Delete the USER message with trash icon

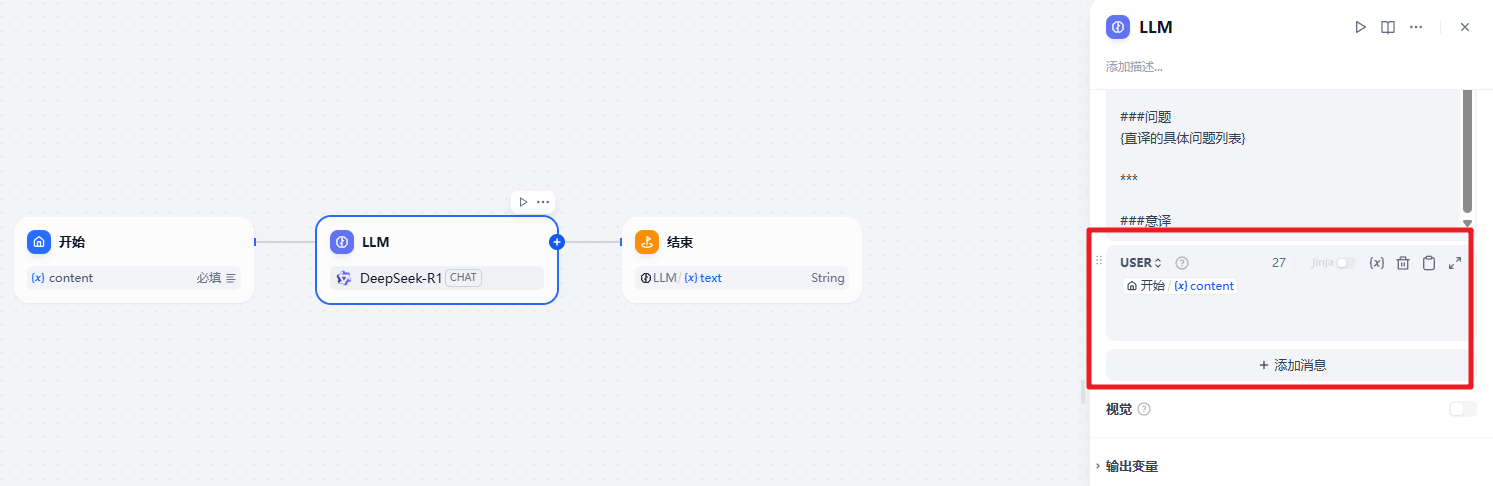tap(1403, 263)
